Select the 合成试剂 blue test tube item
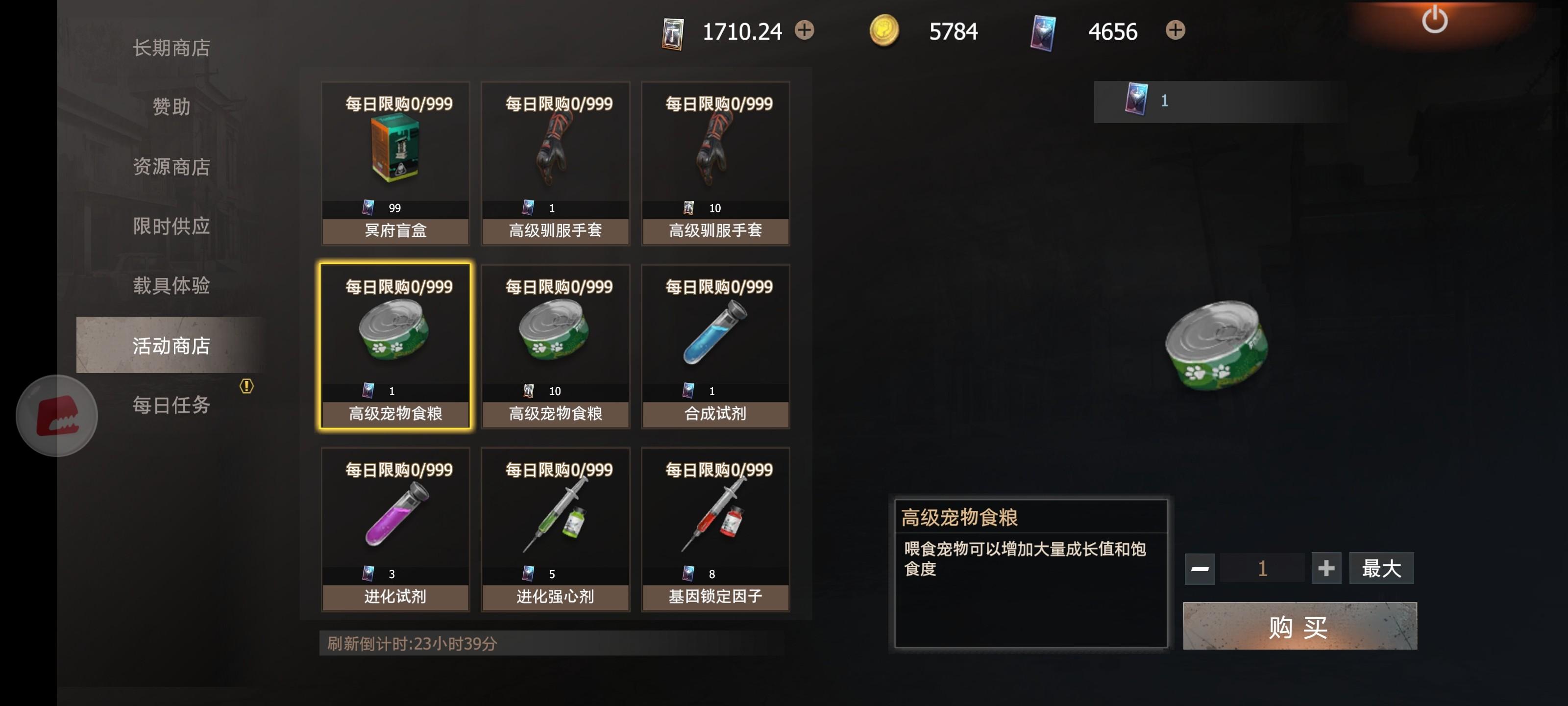 (x=715, y=346)
